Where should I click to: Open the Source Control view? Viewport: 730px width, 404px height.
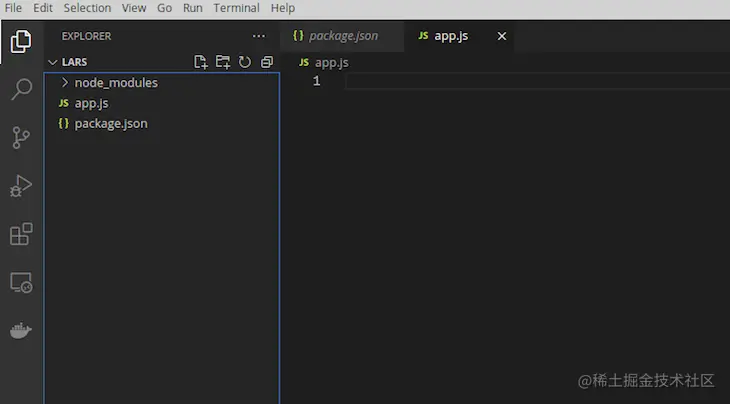pos(21,137)
